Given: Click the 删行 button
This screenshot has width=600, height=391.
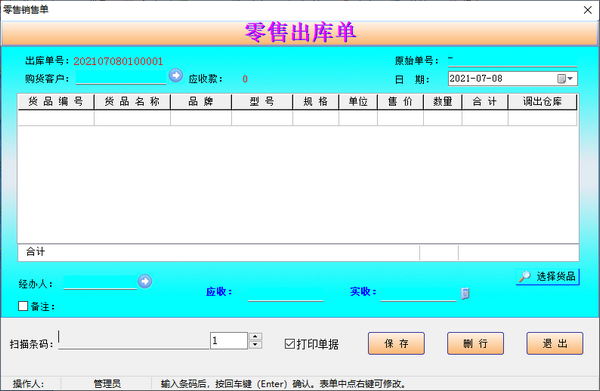Looking at the screenshot, I should coord(475,344).
